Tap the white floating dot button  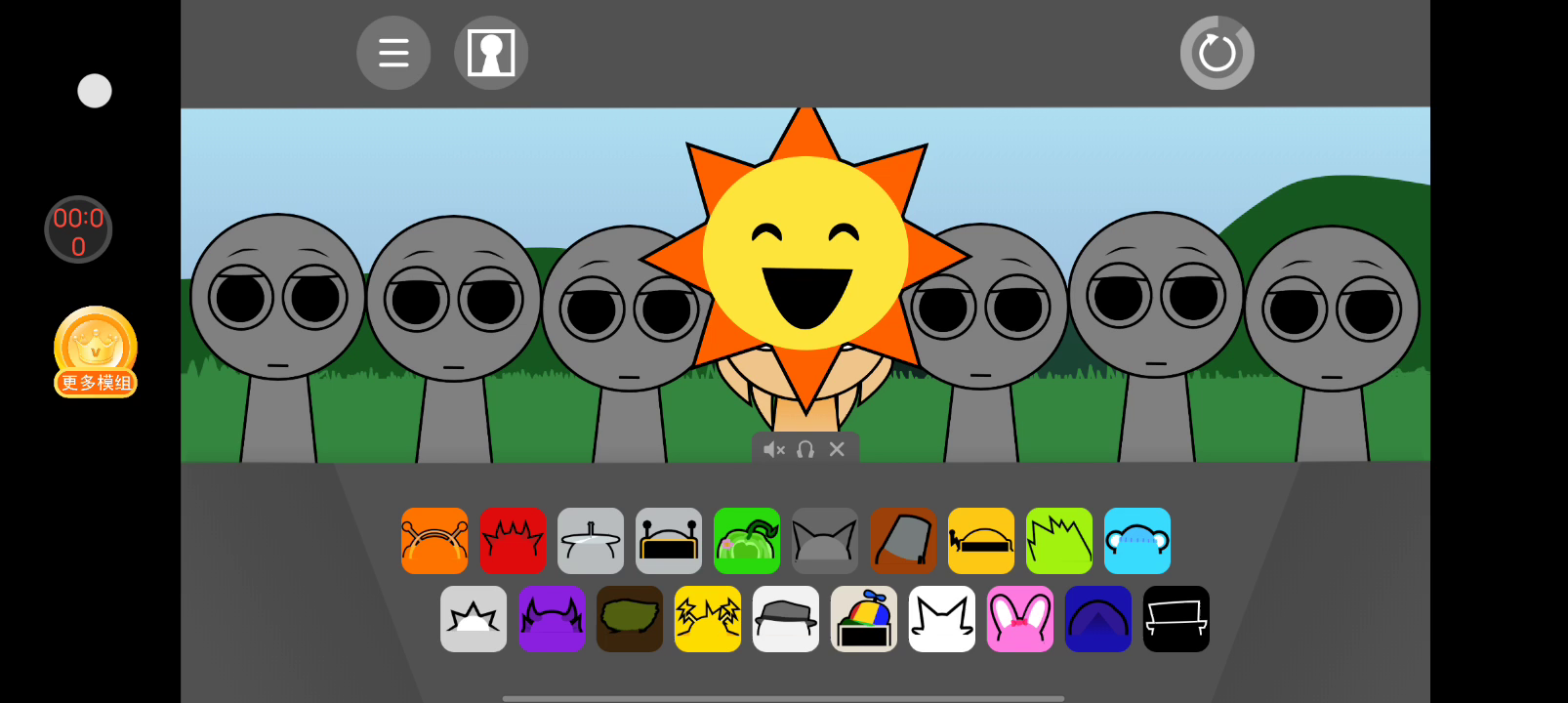(95, 91)
